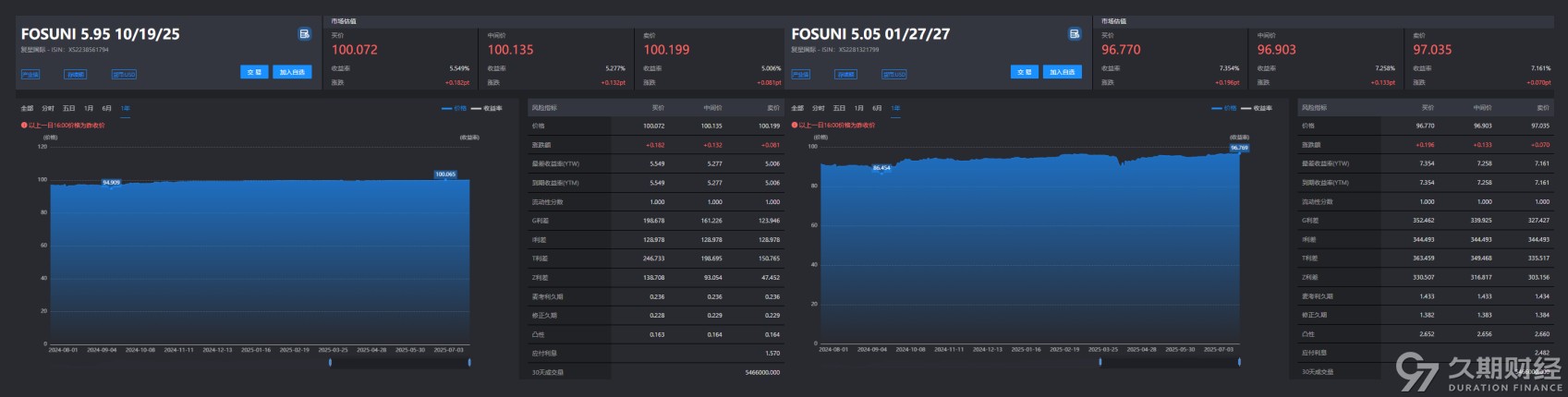Select 6月 range tab in FOSUNI 5.05 chart
Viewport: 1568px width, 397px height.
coord(877,108)
